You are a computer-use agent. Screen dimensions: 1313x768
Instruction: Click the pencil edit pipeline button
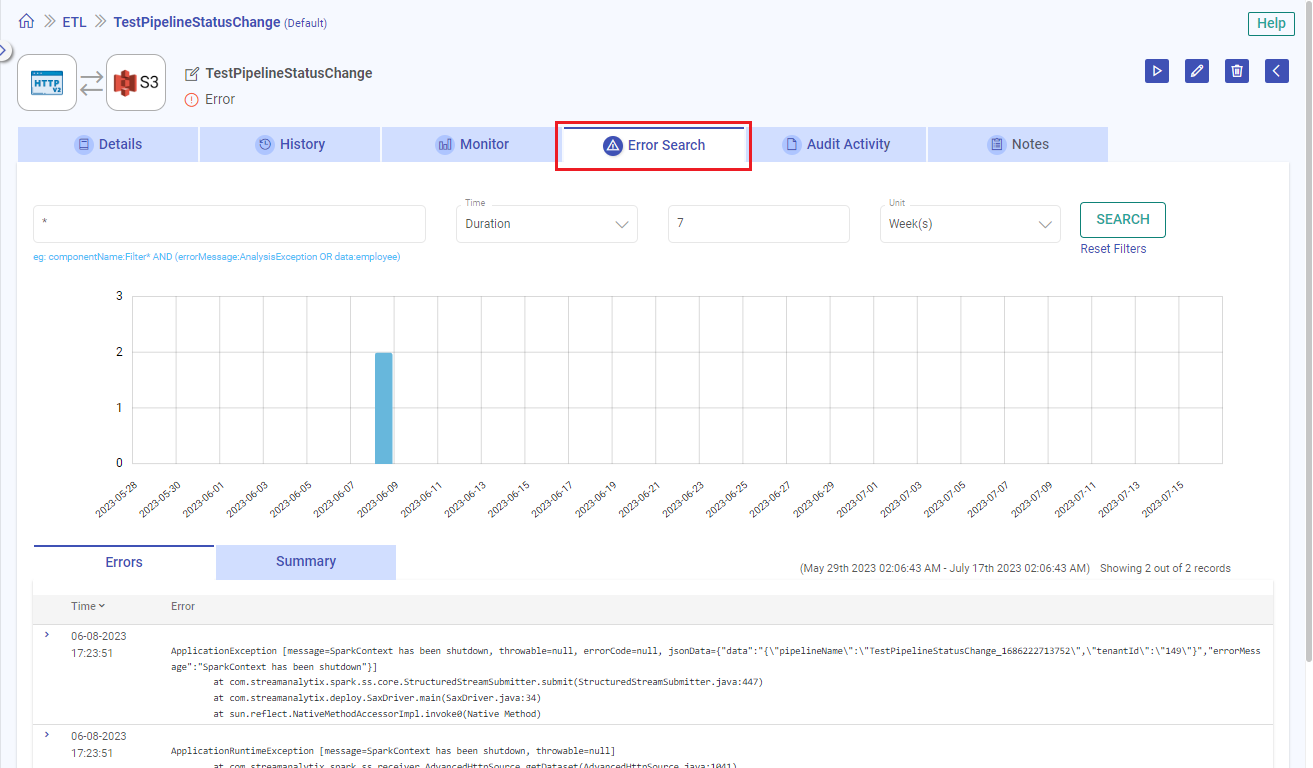click(x=1196, y=70)
